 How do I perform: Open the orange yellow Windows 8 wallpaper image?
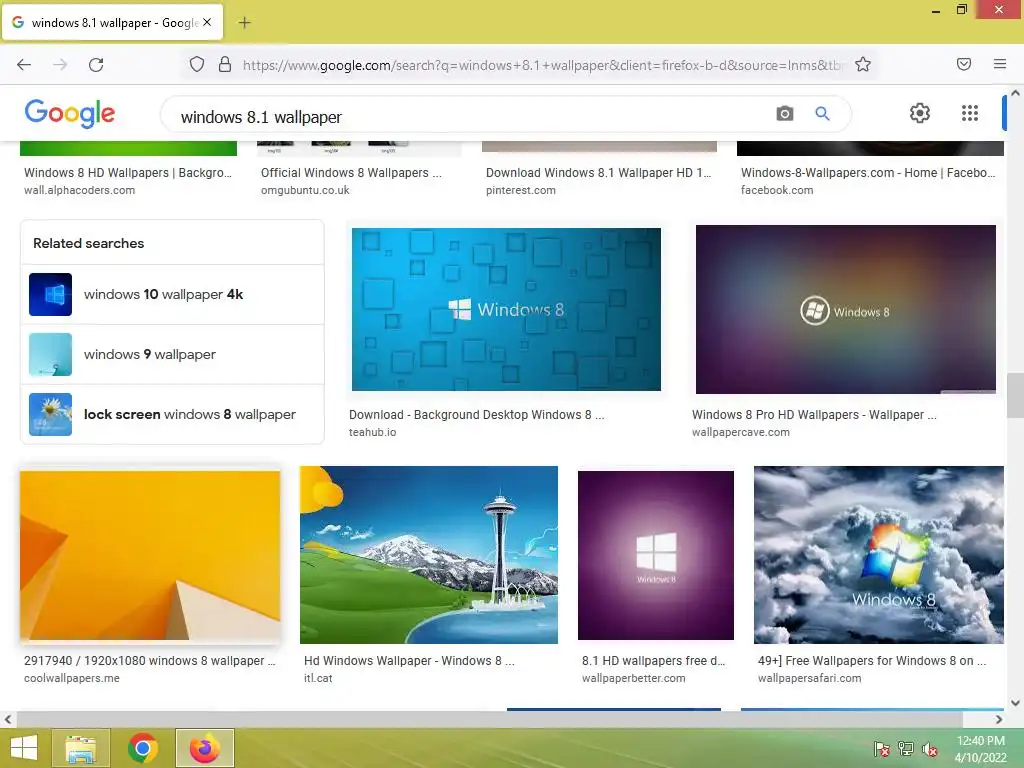tap(150, 555)
